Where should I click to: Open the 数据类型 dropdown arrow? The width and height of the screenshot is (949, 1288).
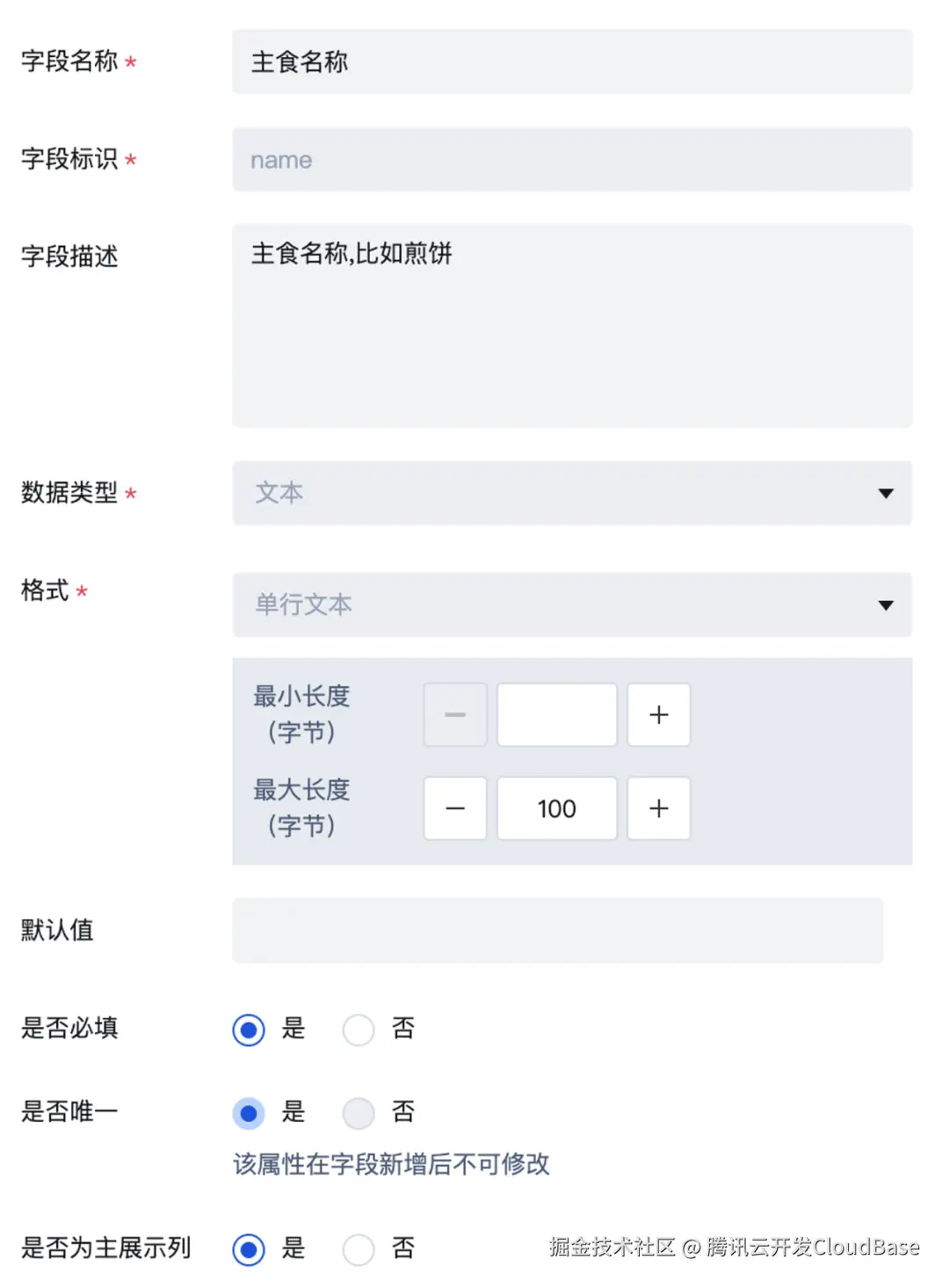pyautogui.click(x=887, y=494)
